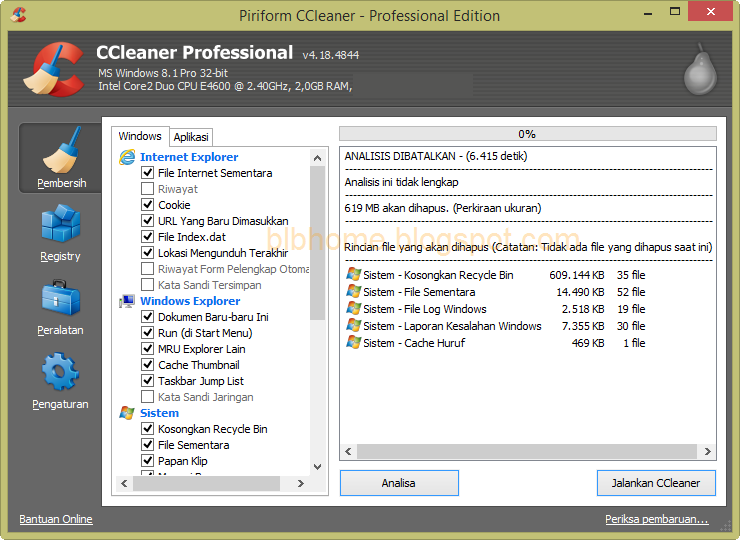Uncheck Lokasi Mengunduh Terakhir
This screenshot has height=540, width=740.
(x=148, y=253)
